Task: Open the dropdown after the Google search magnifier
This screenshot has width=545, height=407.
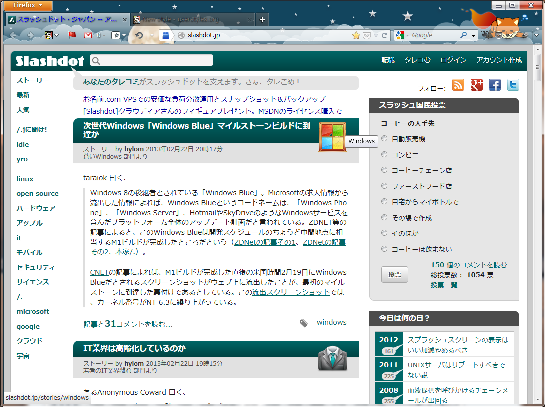Action: click(x=473, y=35)
